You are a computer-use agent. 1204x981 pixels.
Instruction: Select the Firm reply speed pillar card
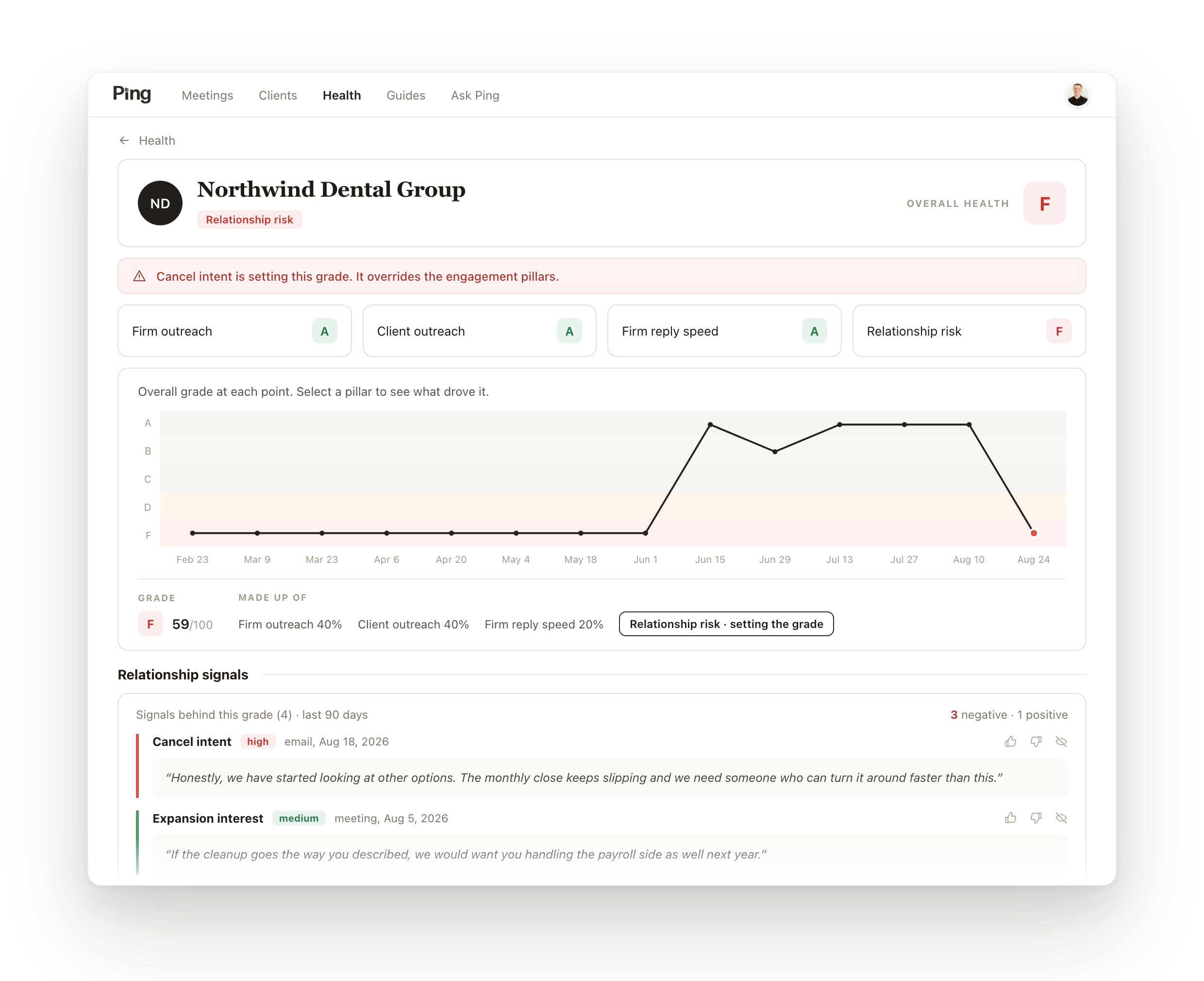[724, 331]
